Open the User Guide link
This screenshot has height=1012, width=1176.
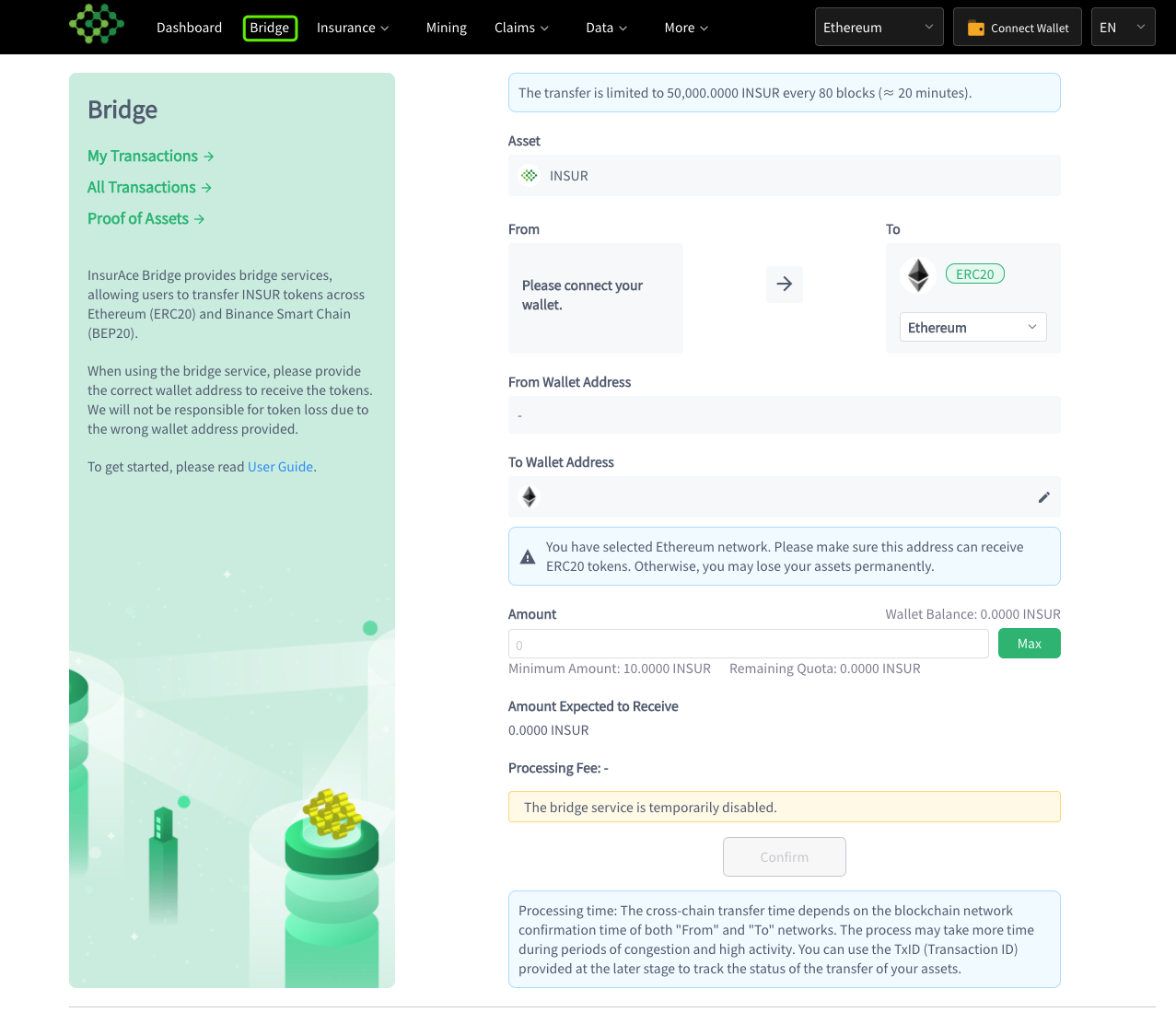coord(280,467)
